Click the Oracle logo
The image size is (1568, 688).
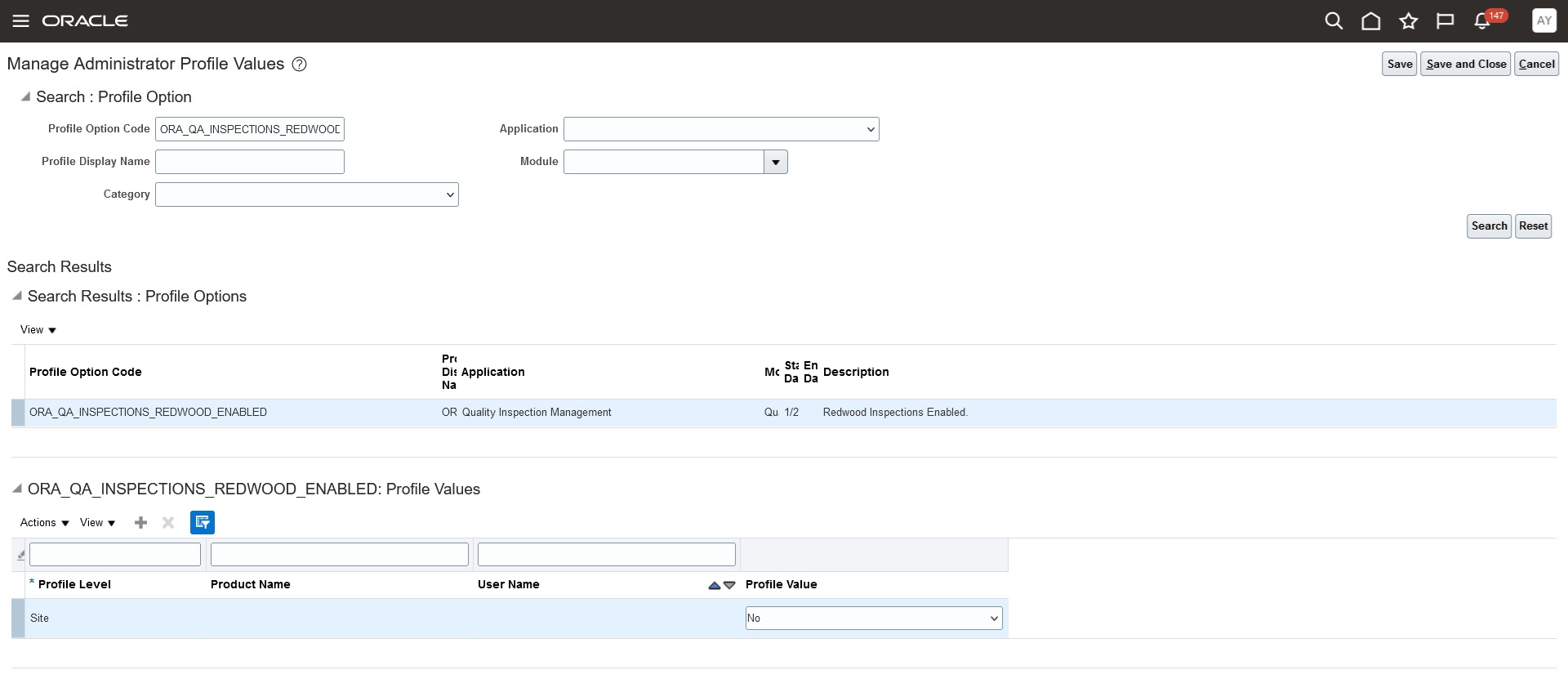tap(85, 21)
